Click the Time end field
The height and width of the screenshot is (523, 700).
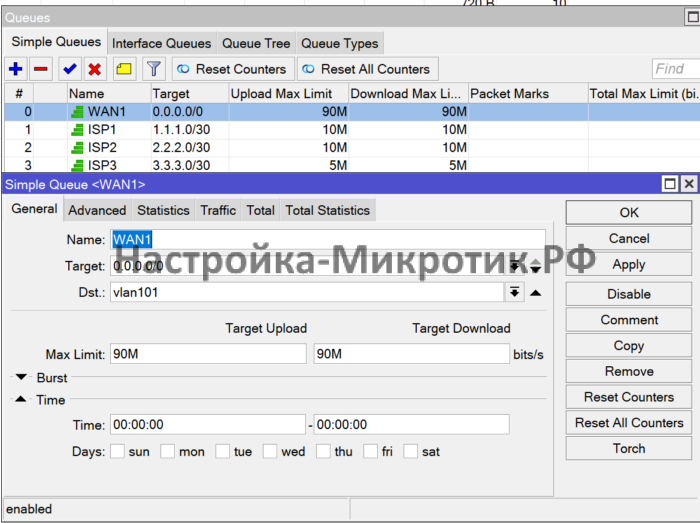point(411,424)
